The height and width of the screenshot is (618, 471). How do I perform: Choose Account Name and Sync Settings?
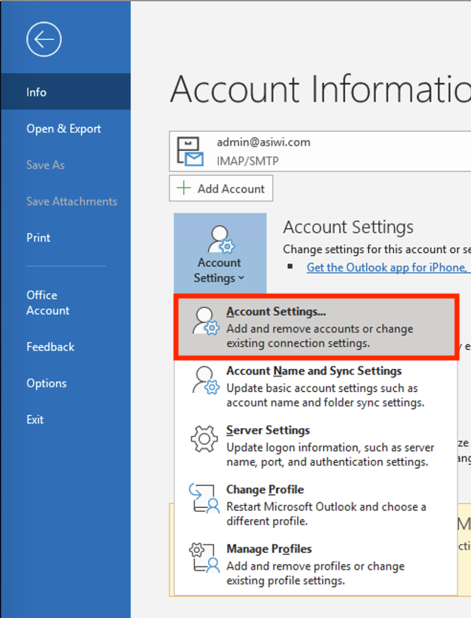(316, 386)
